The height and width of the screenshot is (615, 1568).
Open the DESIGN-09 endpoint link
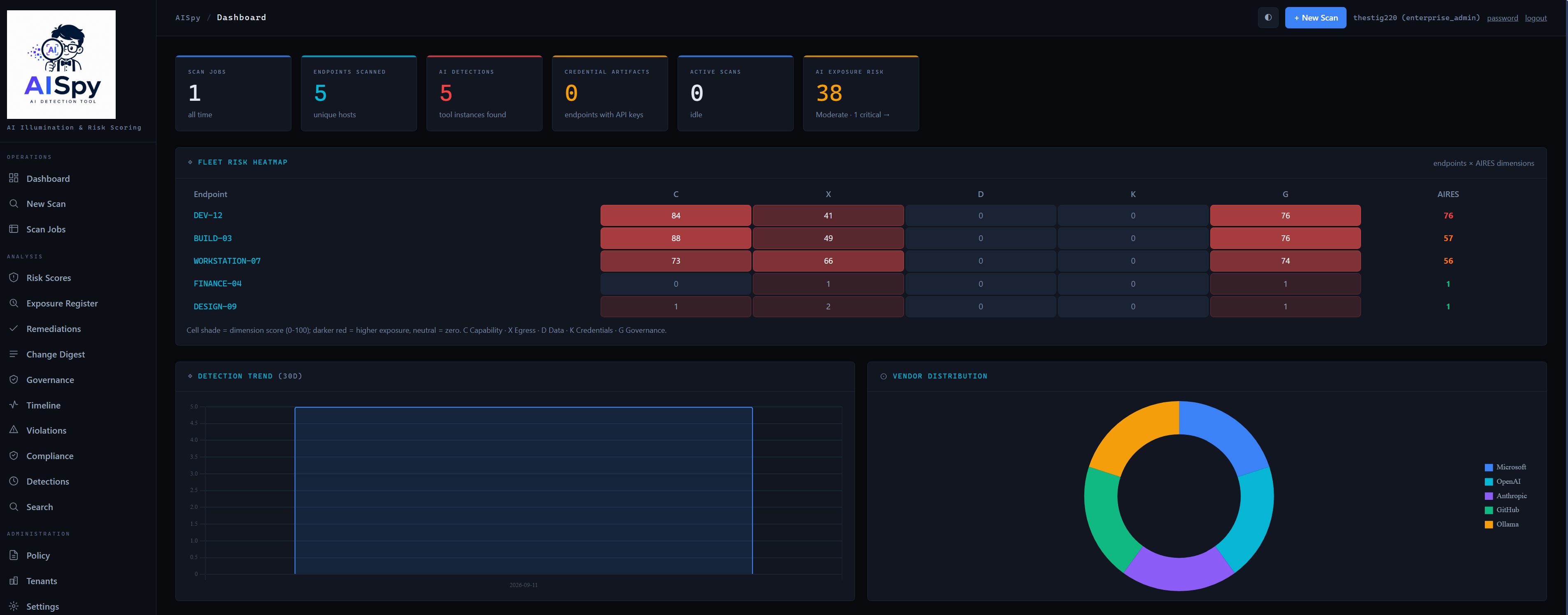click(x=215, y=306)
